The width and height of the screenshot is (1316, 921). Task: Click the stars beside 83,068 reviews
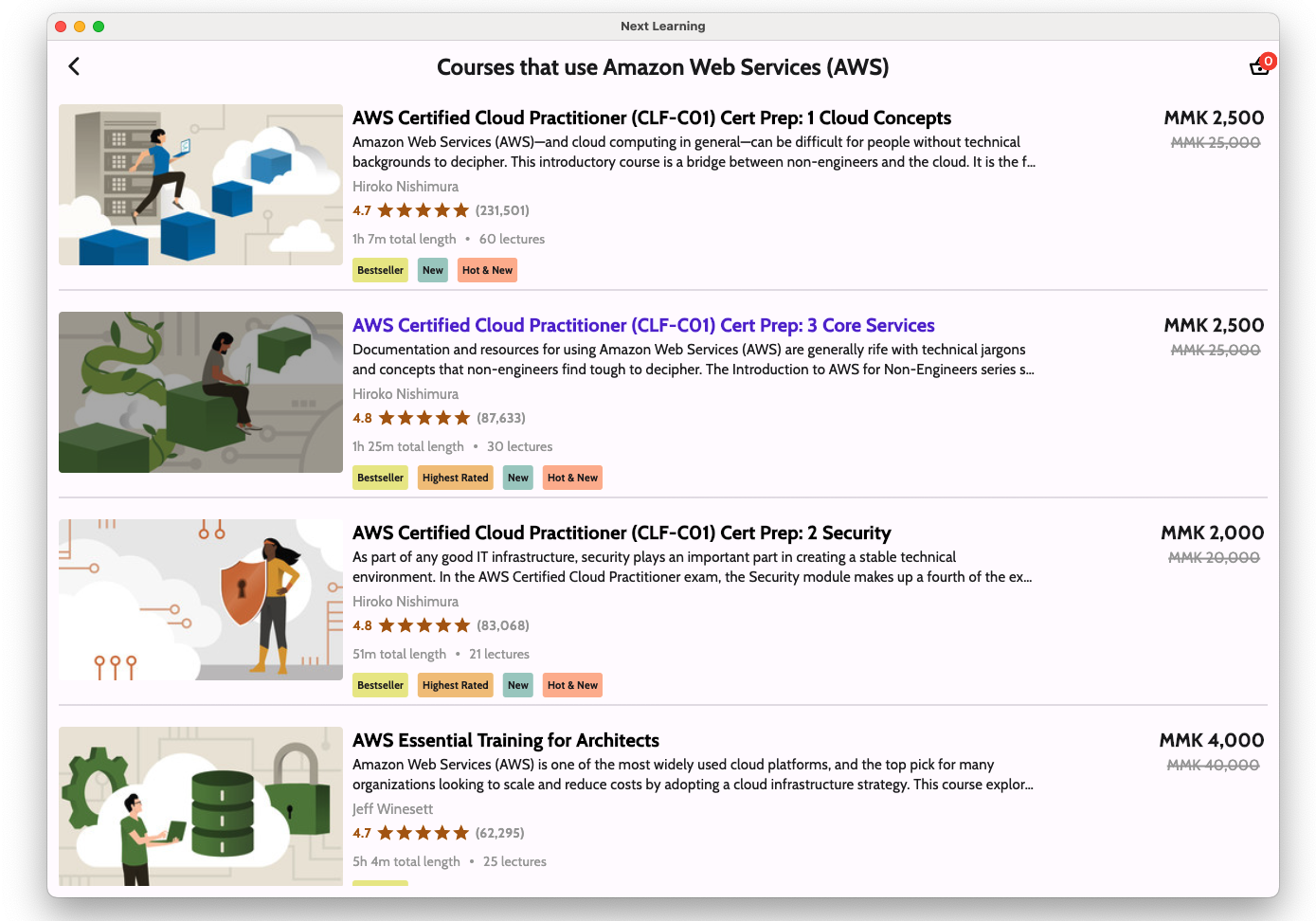(x=424, y=625)
